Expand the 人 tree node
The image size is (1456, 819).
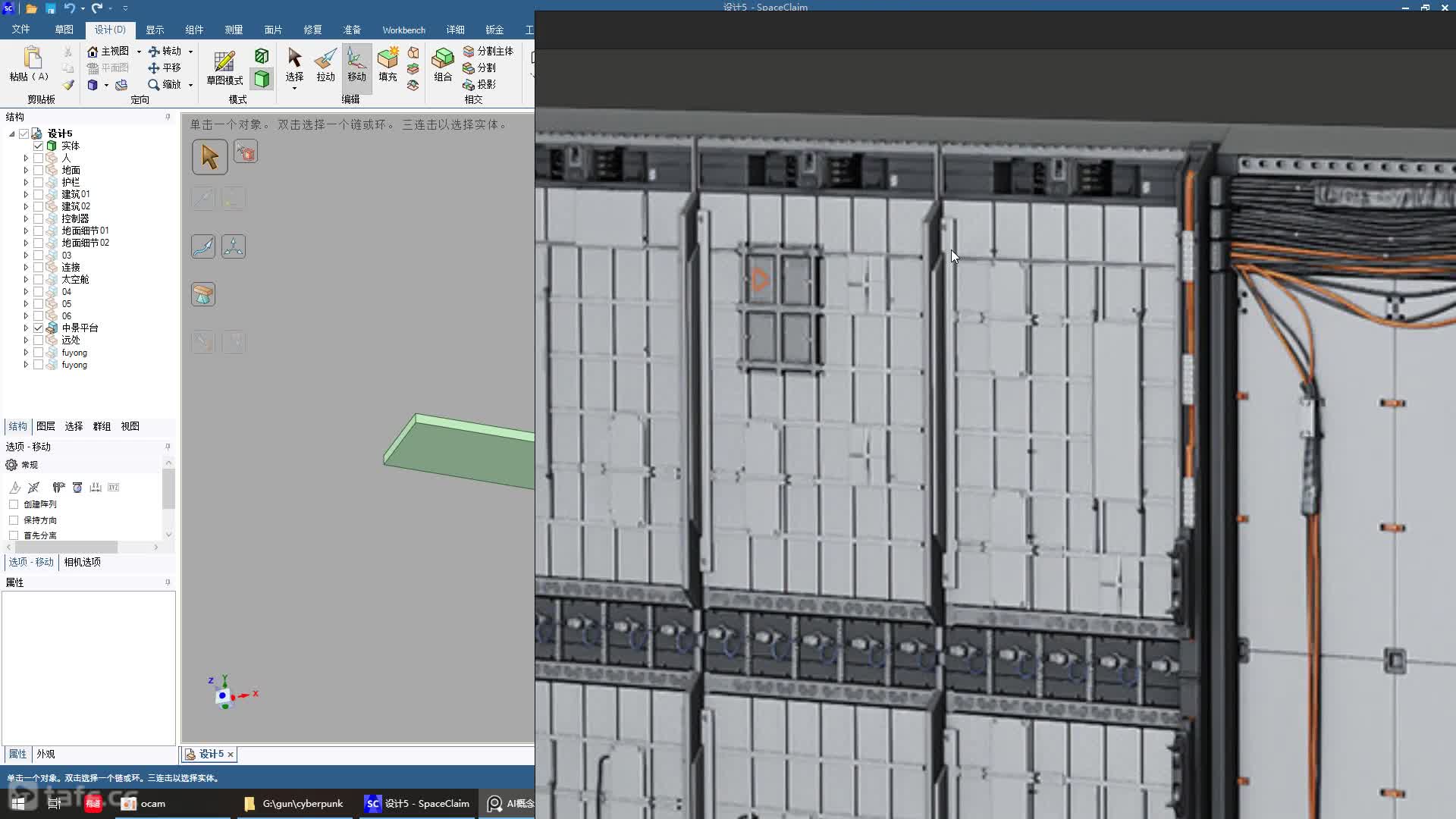[26, 158]
